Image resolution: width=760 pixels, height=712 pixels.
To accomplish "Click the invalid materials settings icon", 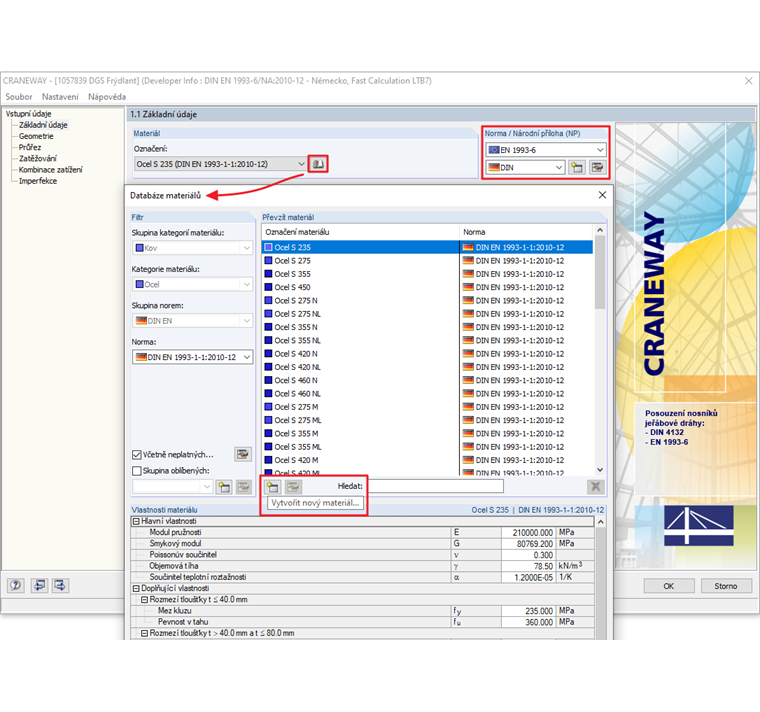I will tap(243, 454).
